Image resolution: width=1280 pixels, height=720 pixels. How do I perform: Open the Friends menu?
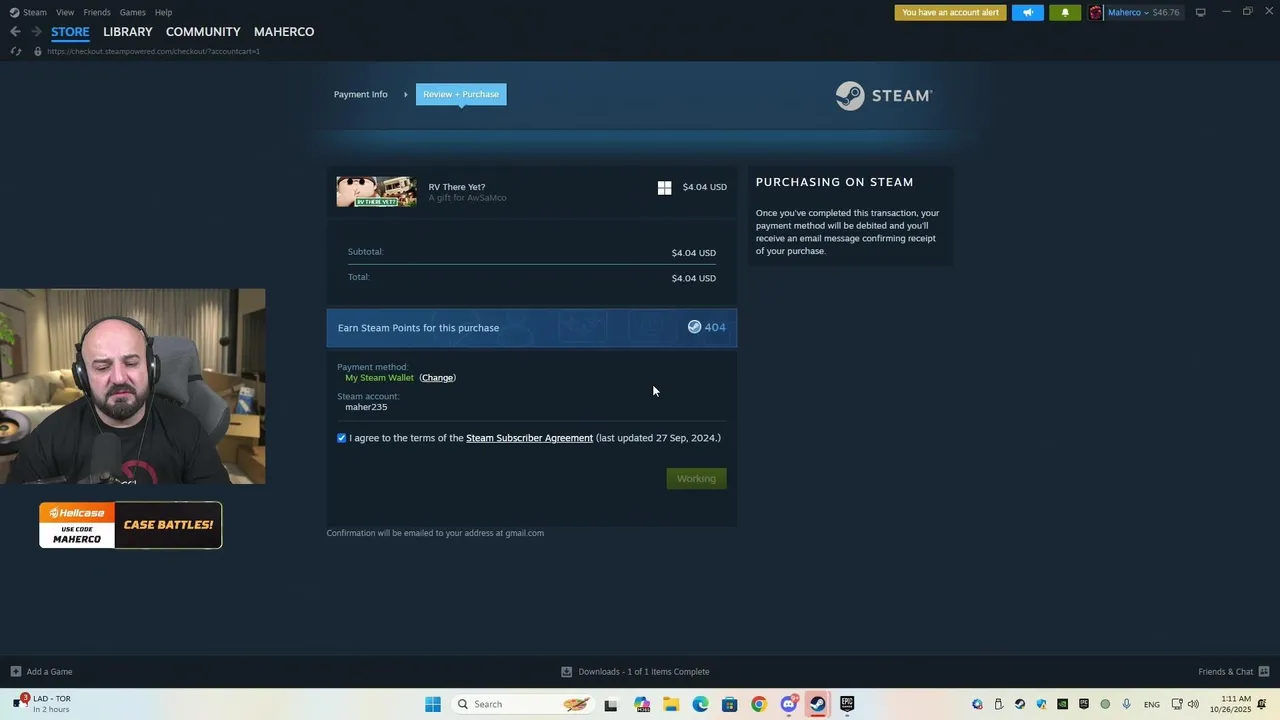tap(97, 12)
